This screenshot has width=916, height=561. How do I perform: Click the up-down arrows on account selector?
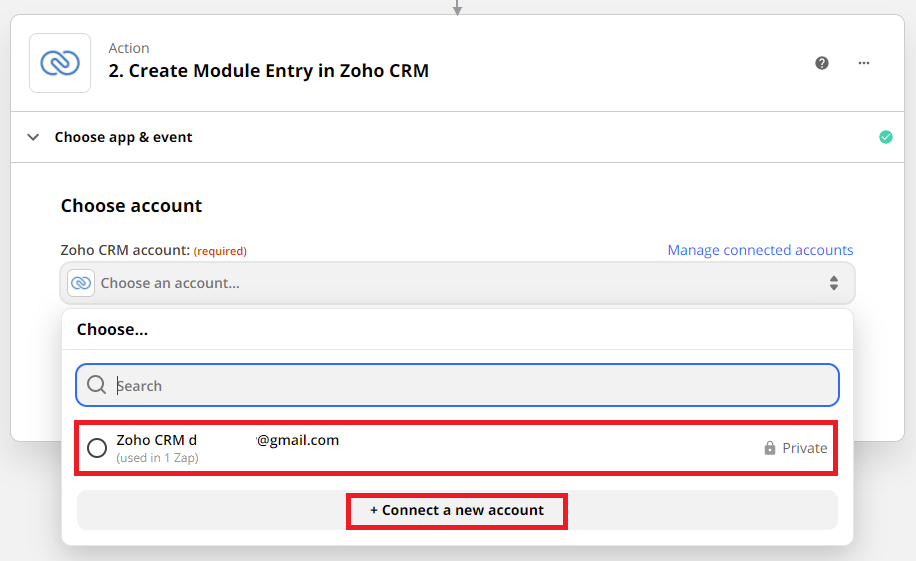click(x=834, y=283)
